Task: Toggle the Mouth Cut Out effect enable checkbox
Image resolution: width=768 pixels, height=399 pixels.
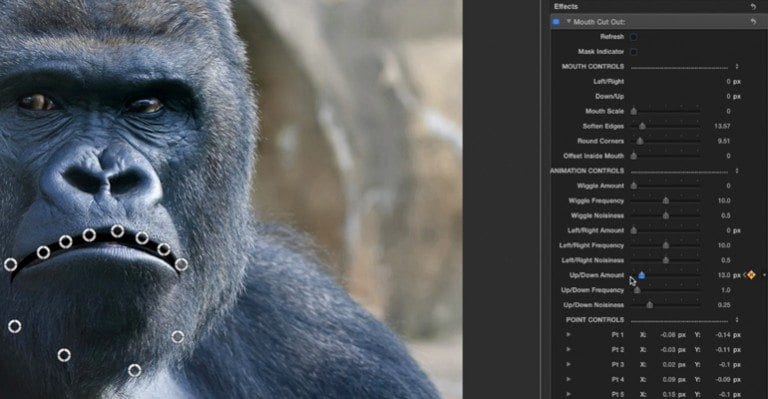Action: (556, 22)
